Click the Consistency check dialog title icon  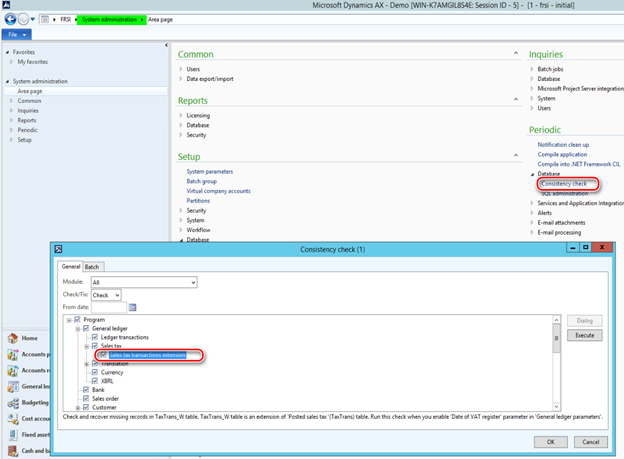[58, 249]
